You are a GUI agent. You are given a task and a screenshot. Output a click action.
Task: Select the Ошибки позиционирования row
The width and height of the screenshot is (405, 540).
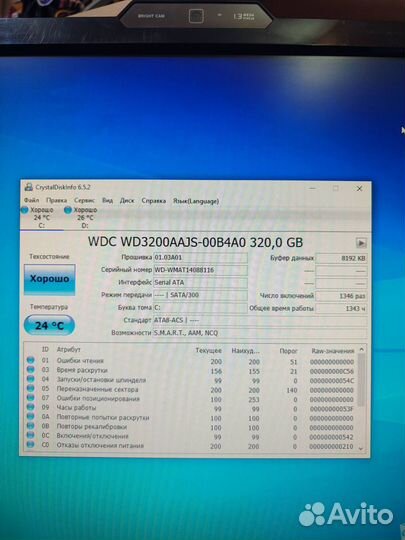[x=190, y=399]
